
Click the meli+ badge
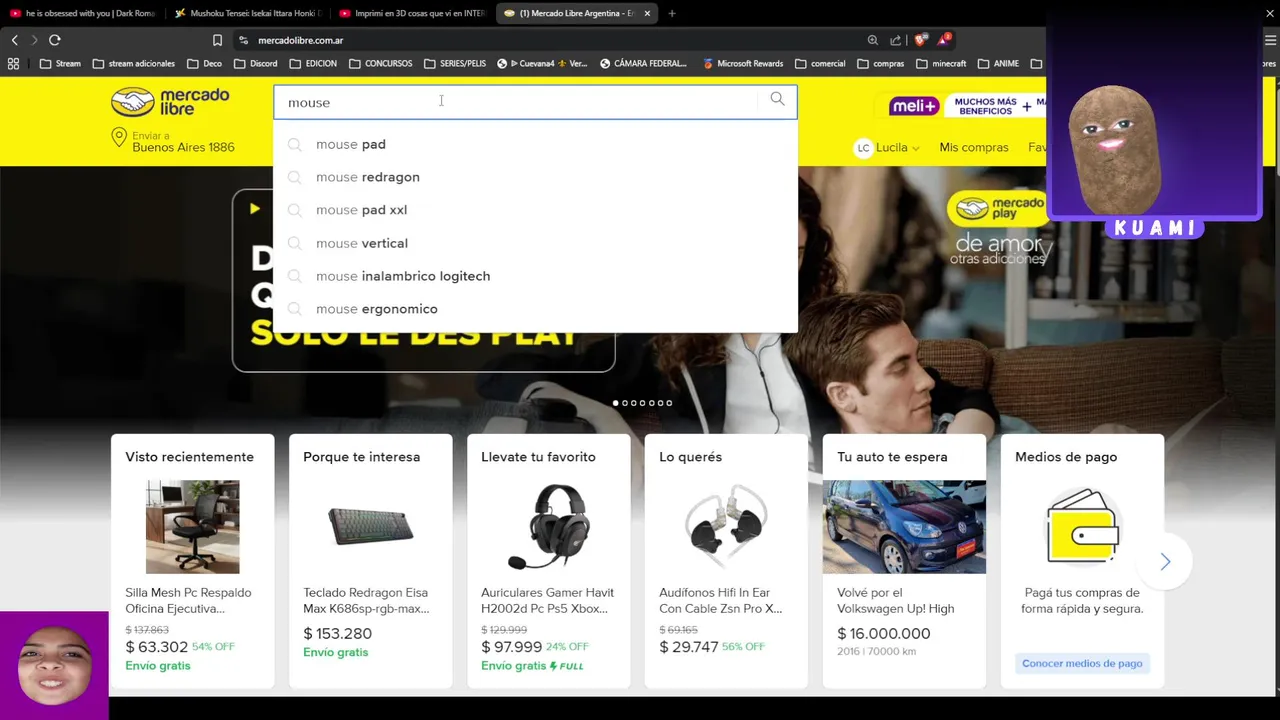[x=914, y=106]
